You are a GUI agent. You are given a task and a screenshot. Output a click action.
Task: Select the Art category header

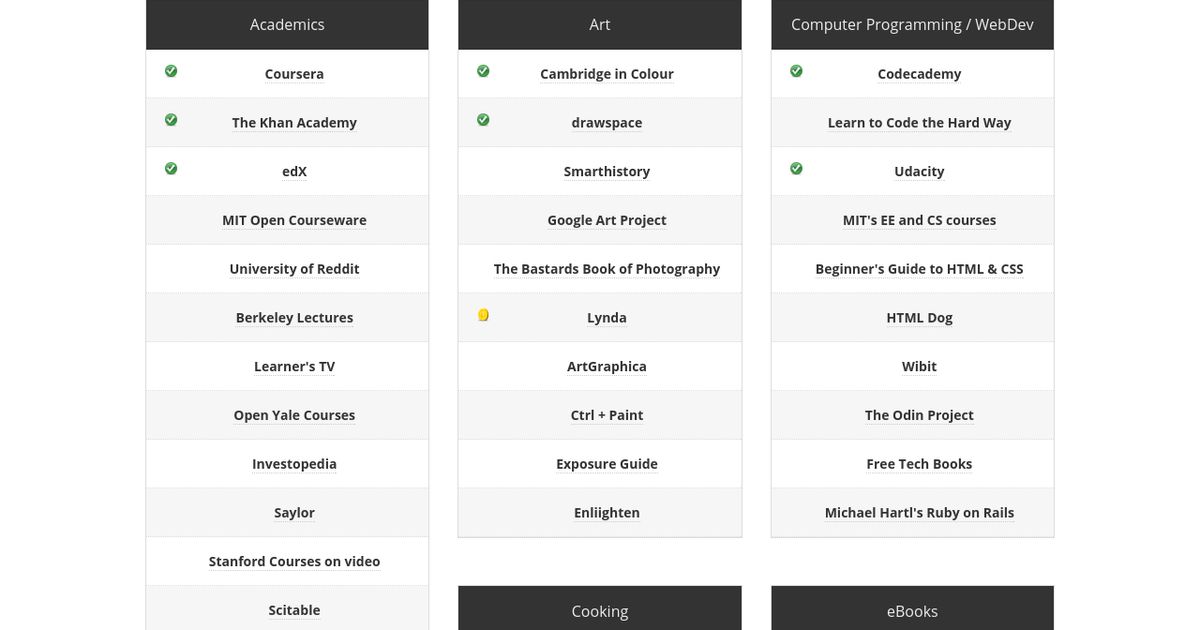[600, 25]
